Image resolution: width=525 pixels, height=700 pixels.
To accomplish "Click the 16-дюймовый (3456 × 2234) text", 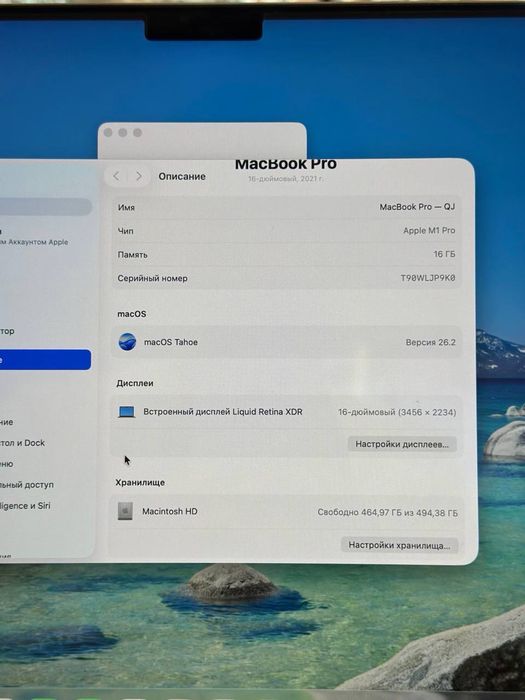I will (x=397, y=412).
